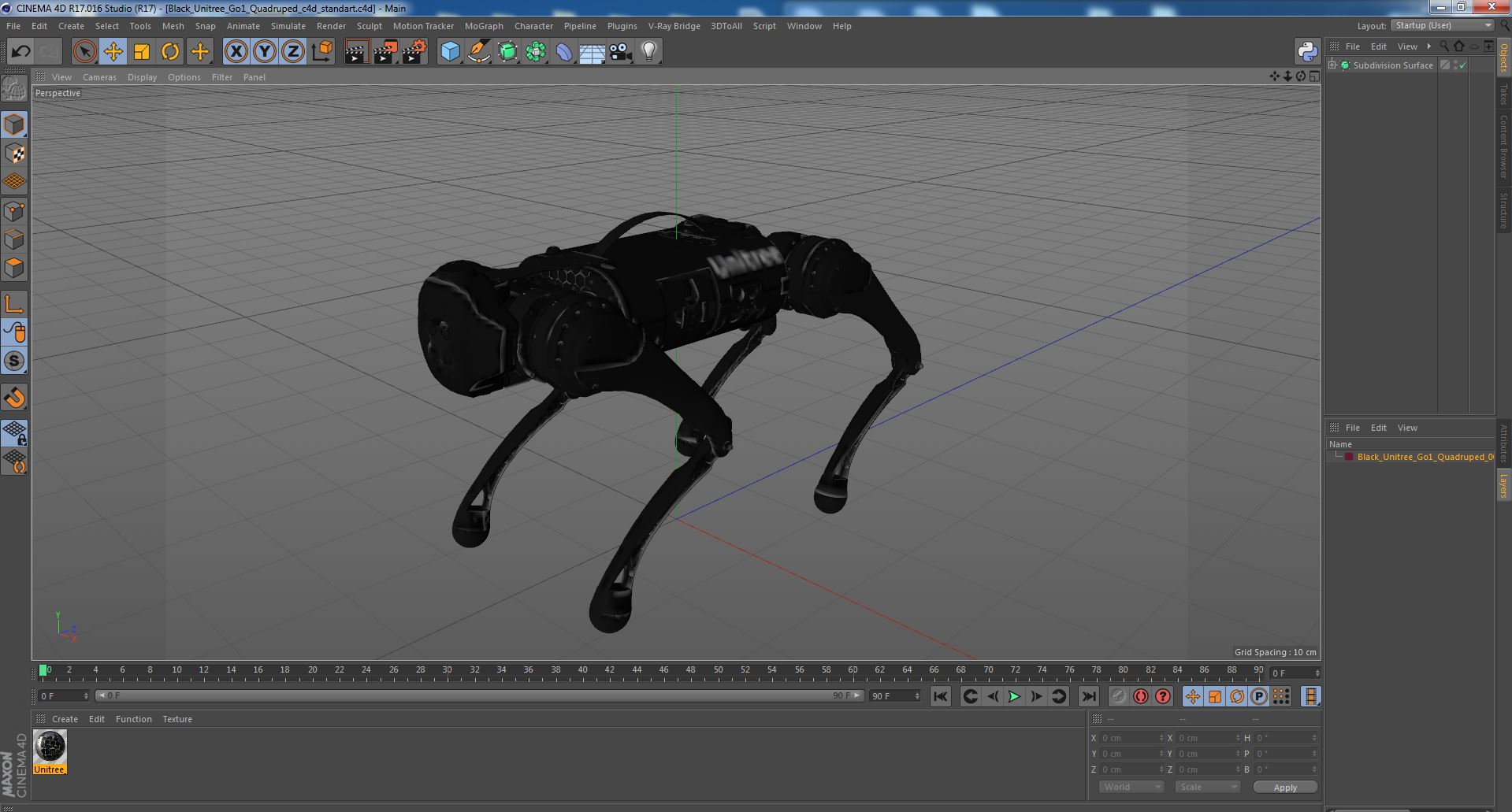1512x812 pixels.
Task: Toggle the Enable Snap magnet icon
Action: click(14, 398)
